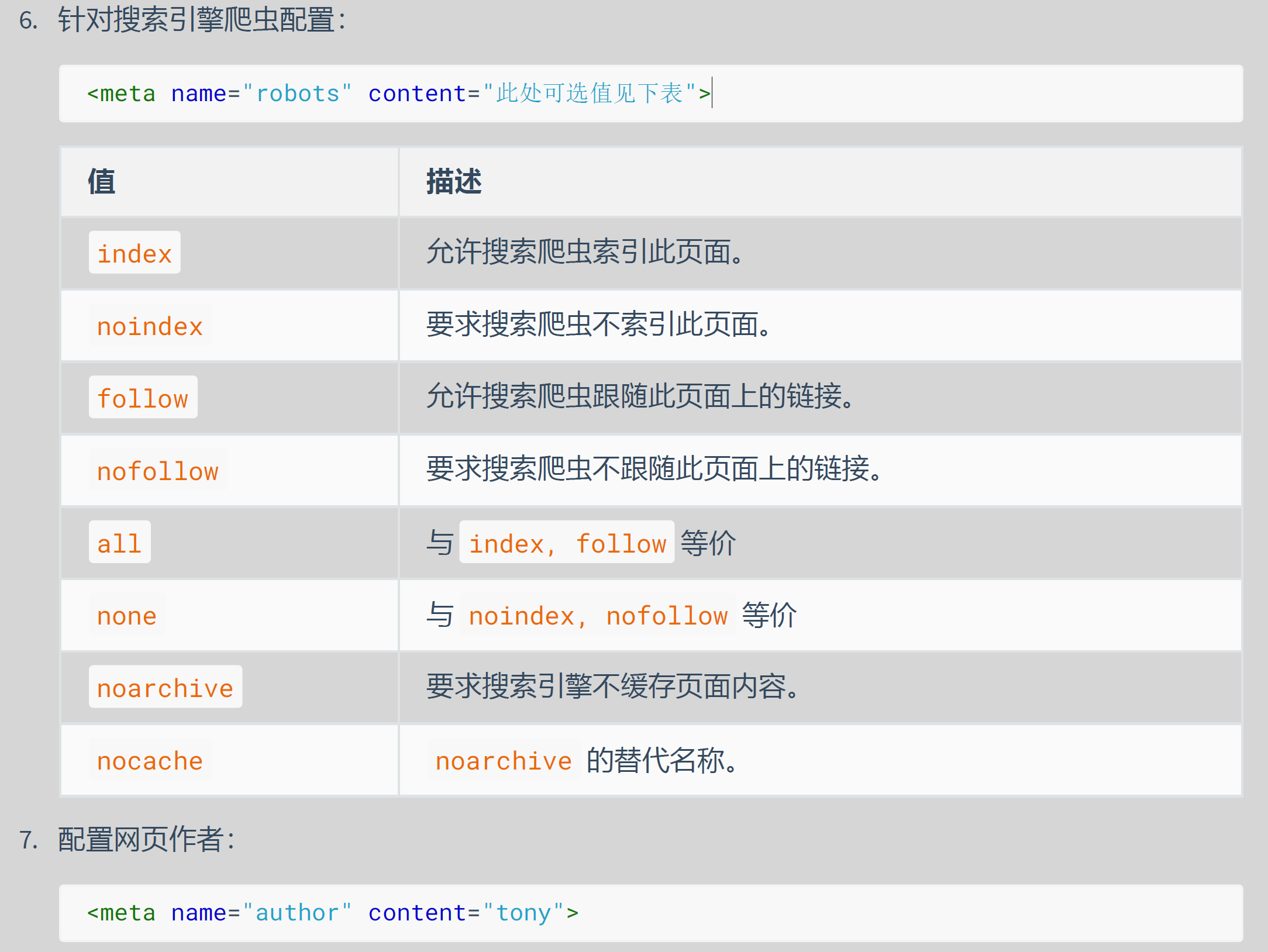Click the 'tony' string in author code
The height and width of the screenshot is (952, 1268).
click(523, 913)
